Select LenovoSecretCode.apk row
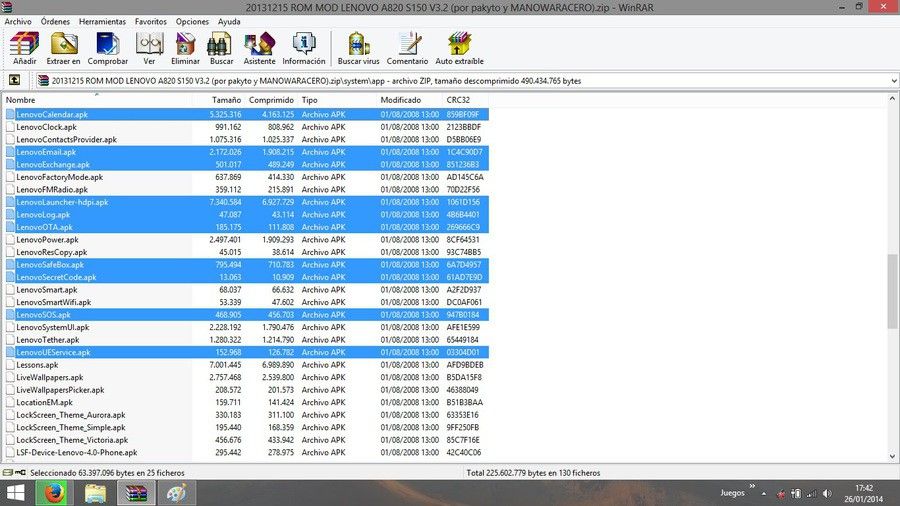The image size is (900, 506). click(247, 277)
